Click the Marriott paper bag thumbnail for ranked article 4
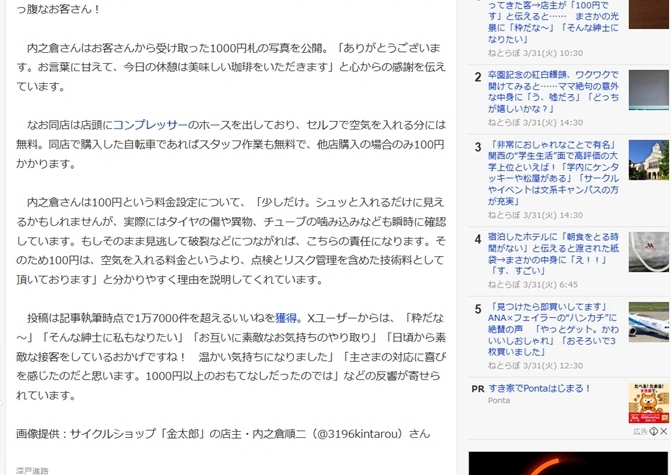 pyautogui.click(x=649, y=252)
